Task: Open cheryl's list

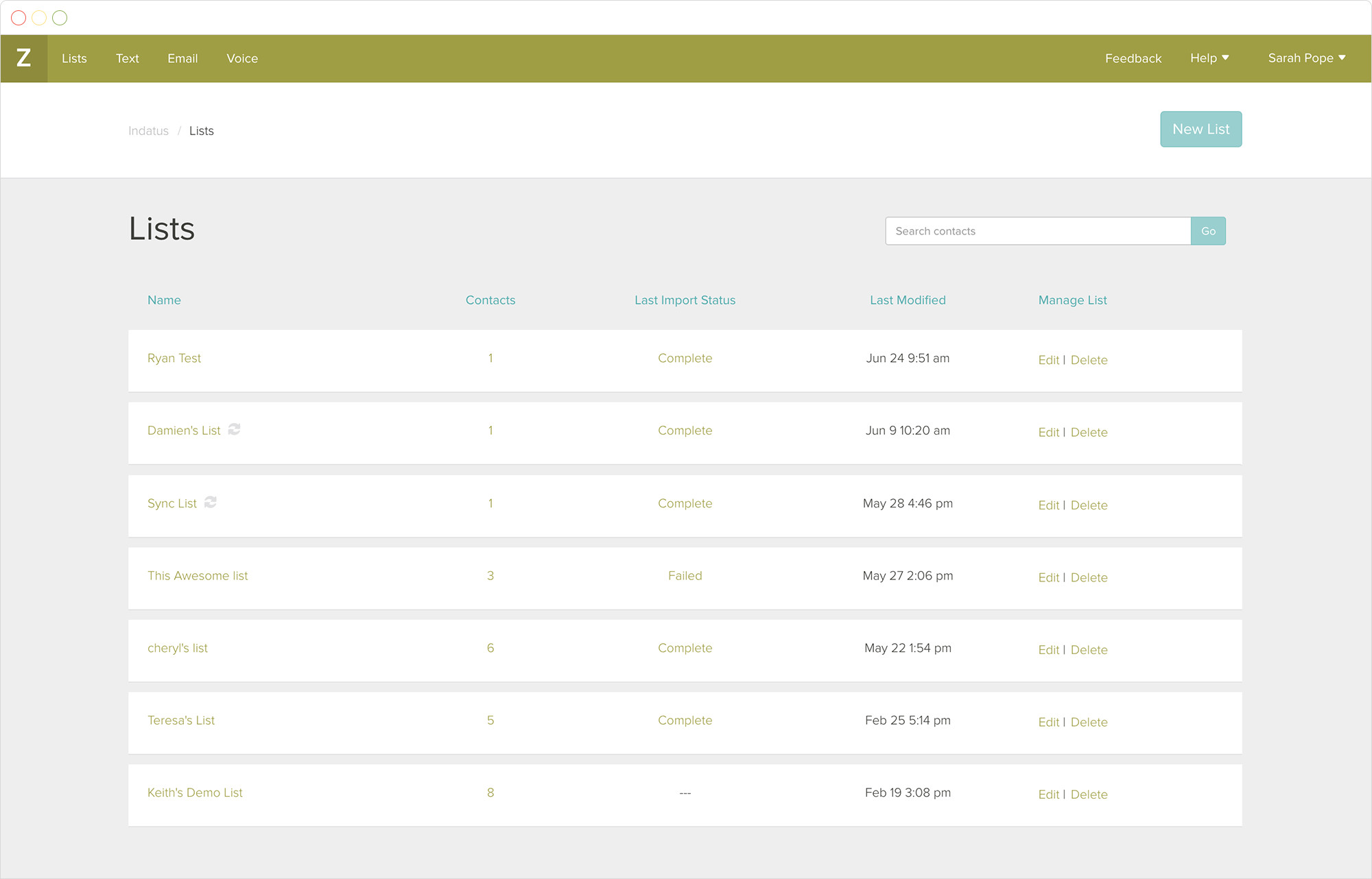Action: coord(178,648)
